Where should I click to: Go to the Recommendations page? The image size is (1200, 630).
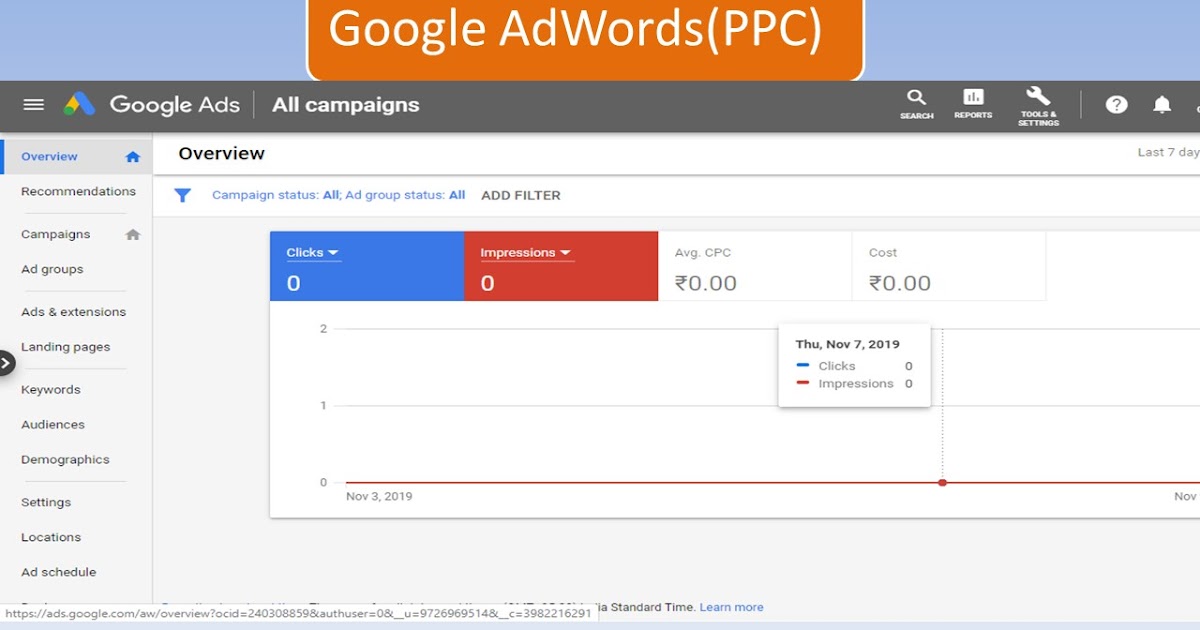click(x=78, y=191)
